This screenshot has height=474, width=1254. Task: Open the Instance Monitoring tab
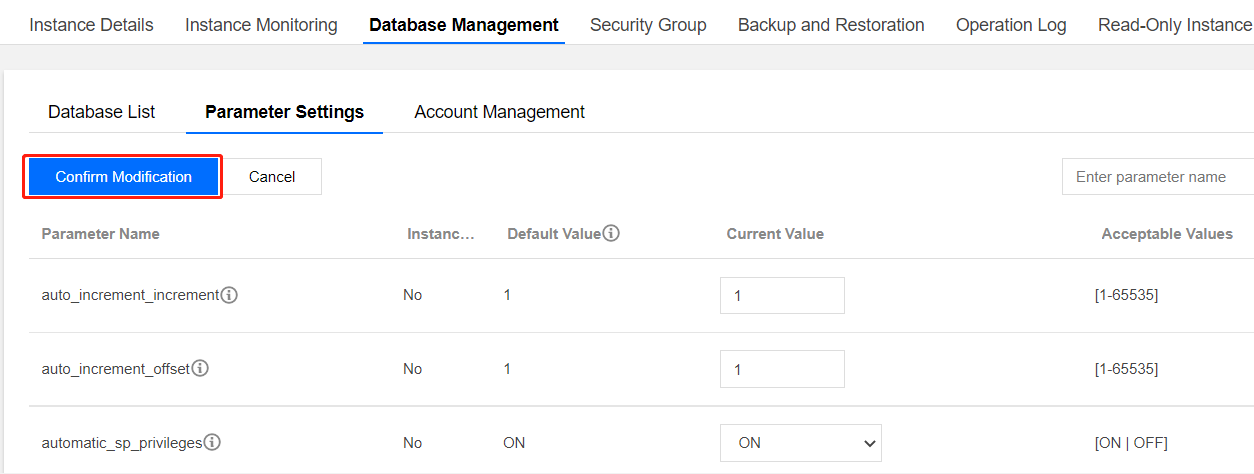point(261,25)
